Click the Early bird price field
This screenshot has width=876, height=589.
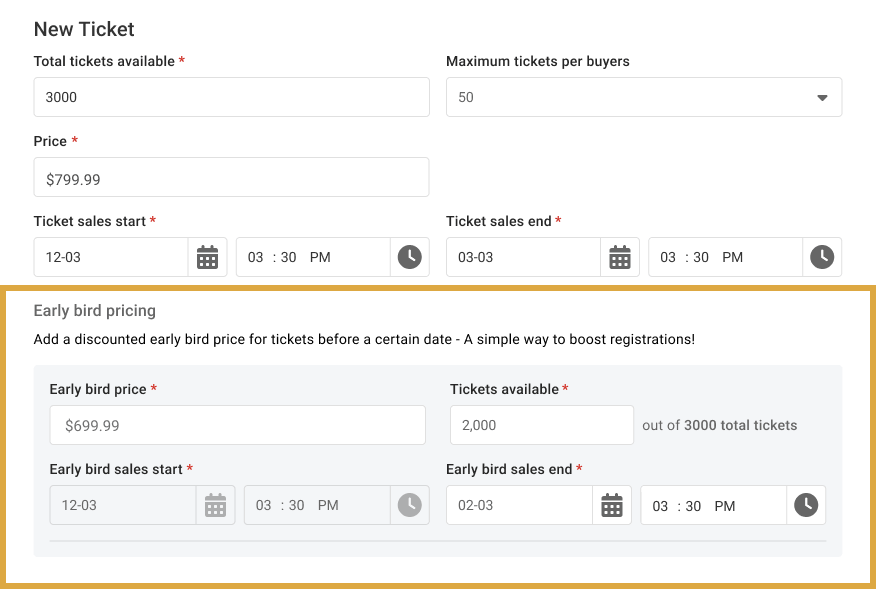[237, 425]
